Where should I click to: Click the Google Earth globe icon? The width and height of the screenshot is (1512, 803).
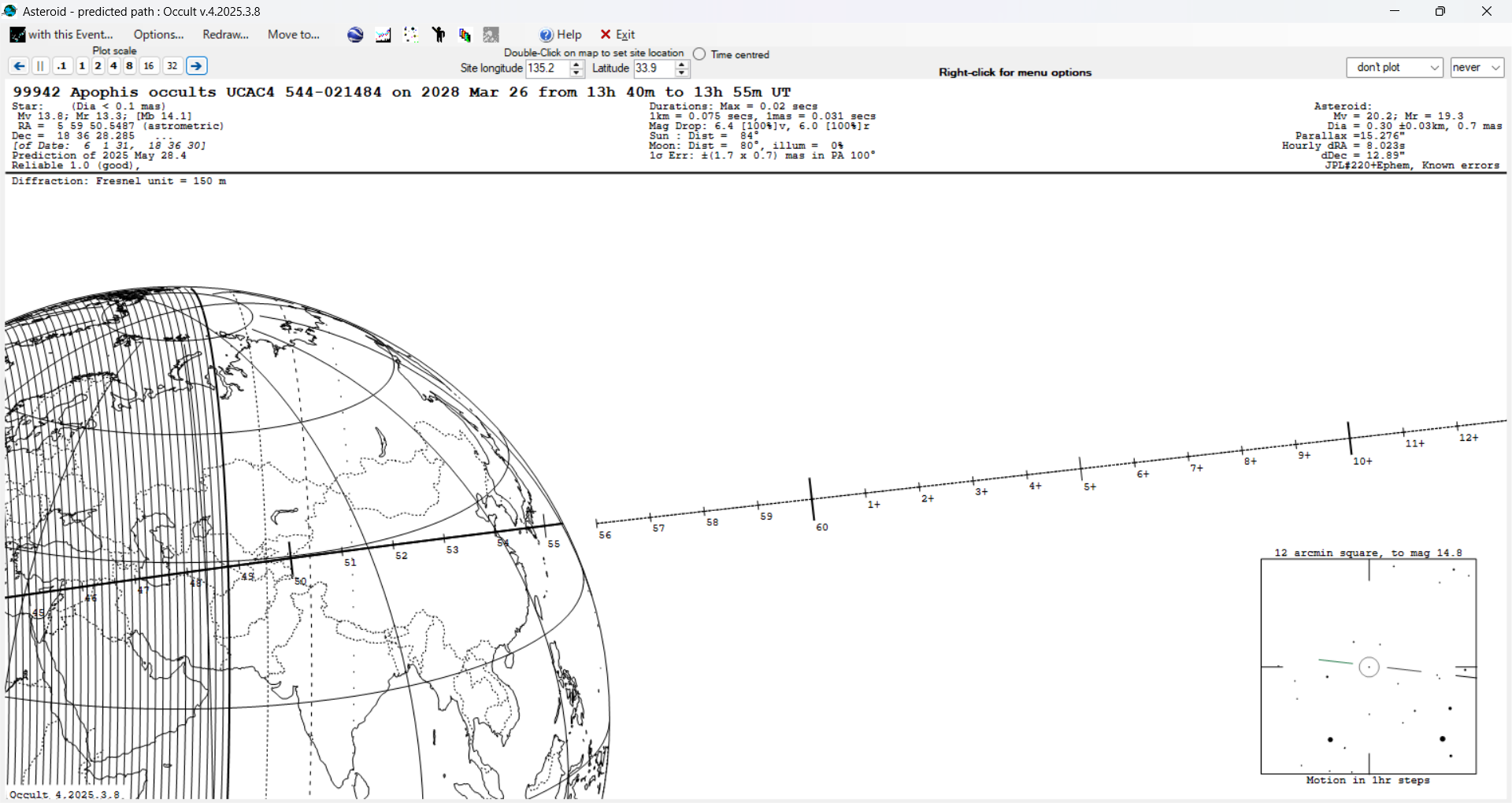355,35
